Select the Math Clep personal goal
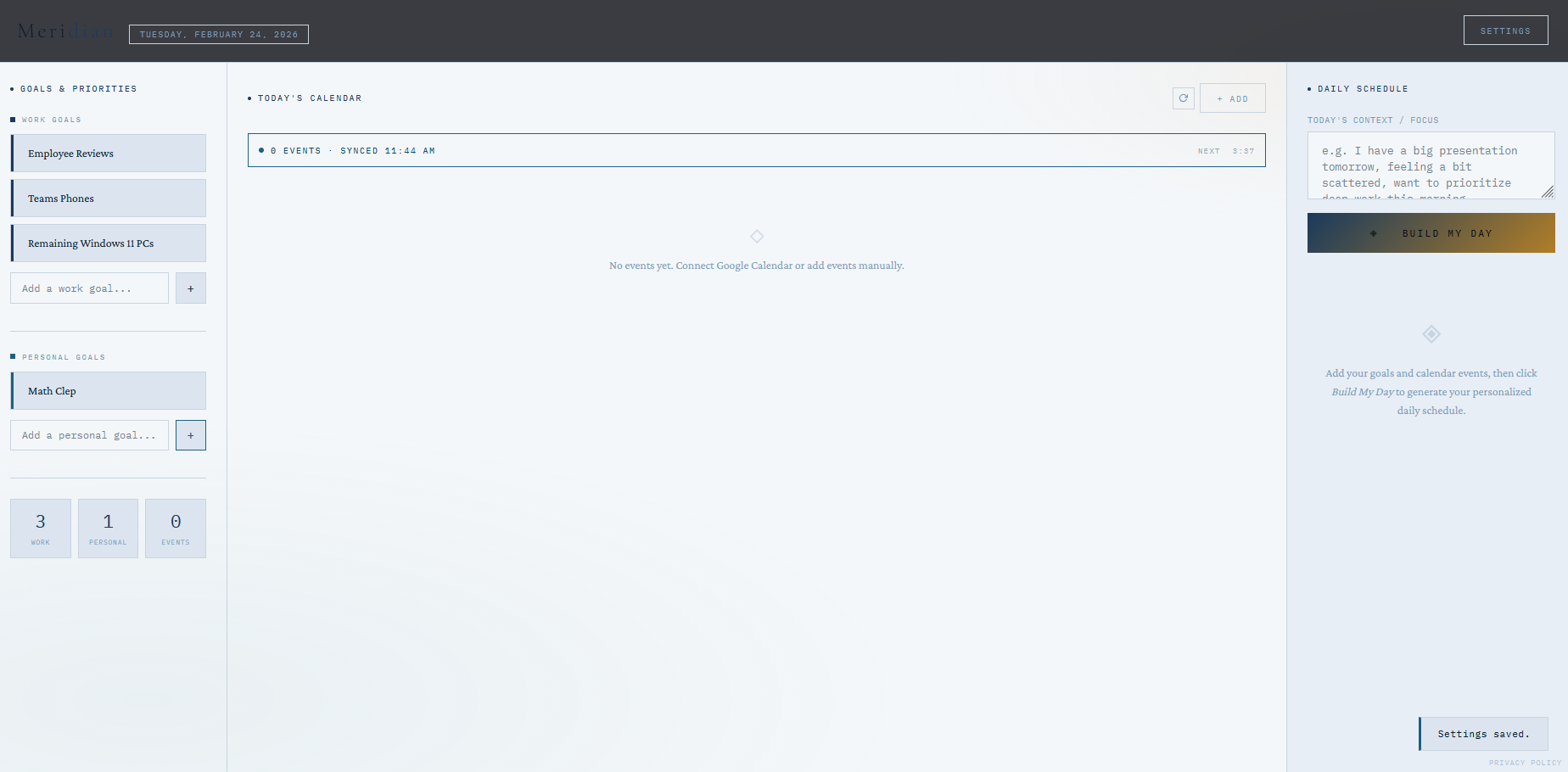Viewport: 1568px width, 772px height. tap(108, 390)
